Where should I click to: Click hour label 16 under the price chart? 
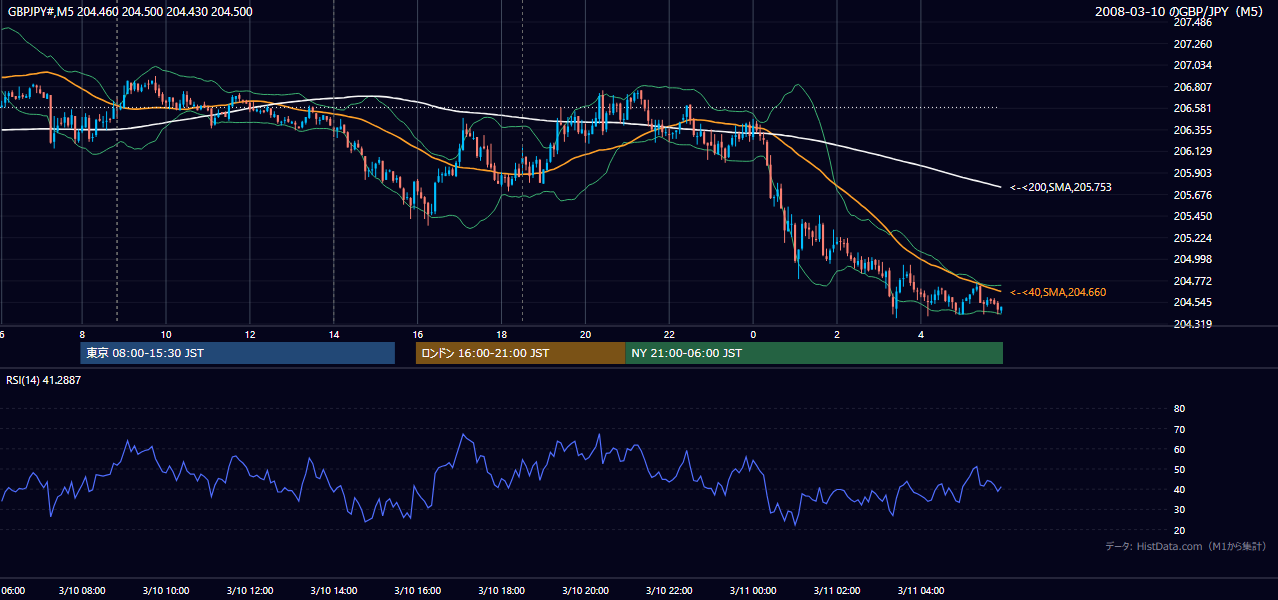418,334
